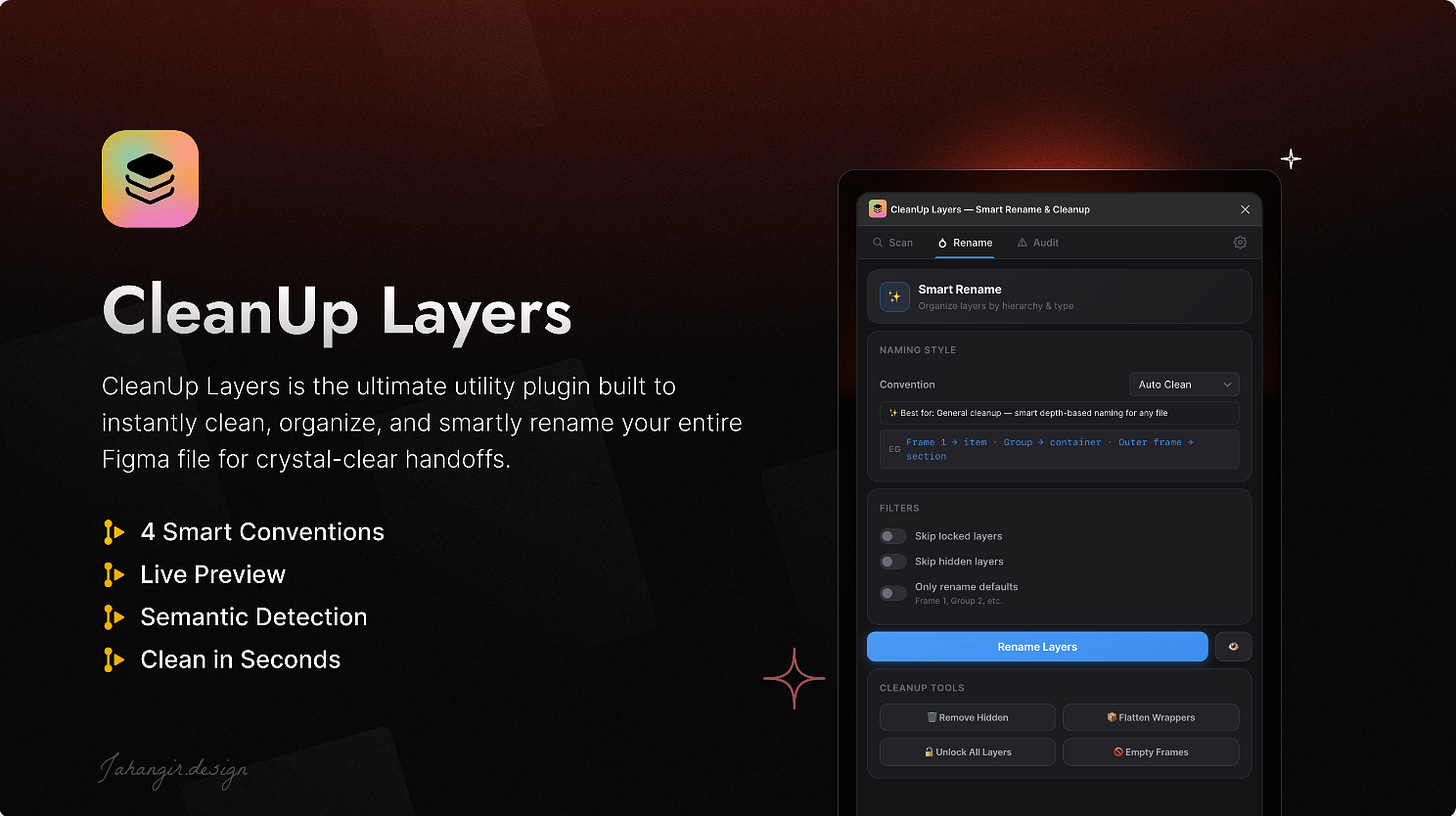Viewport: 1456px width, 816px height.
Task: Click the Remove Hidden button
Action: click(967, 717)
